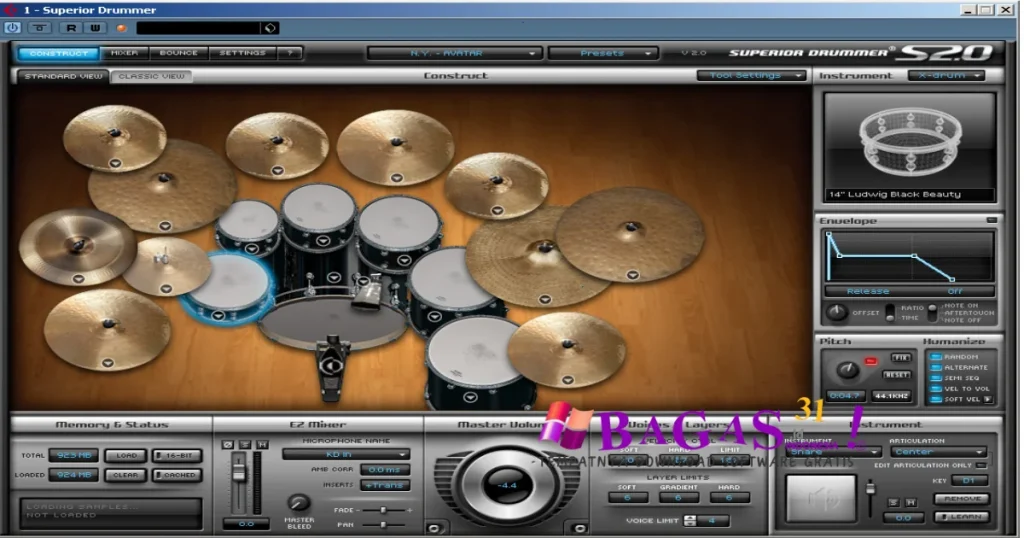Click the host preset browser arrow icon
This screenshot has height=538, width=1024.
(x=270, y=28)
